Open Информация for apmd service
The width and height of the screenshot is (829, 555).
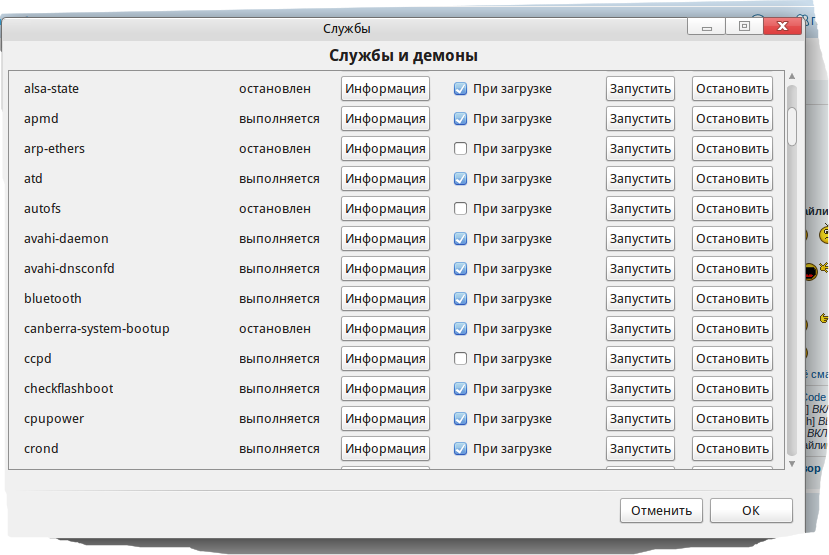click(x=385, y=119)
